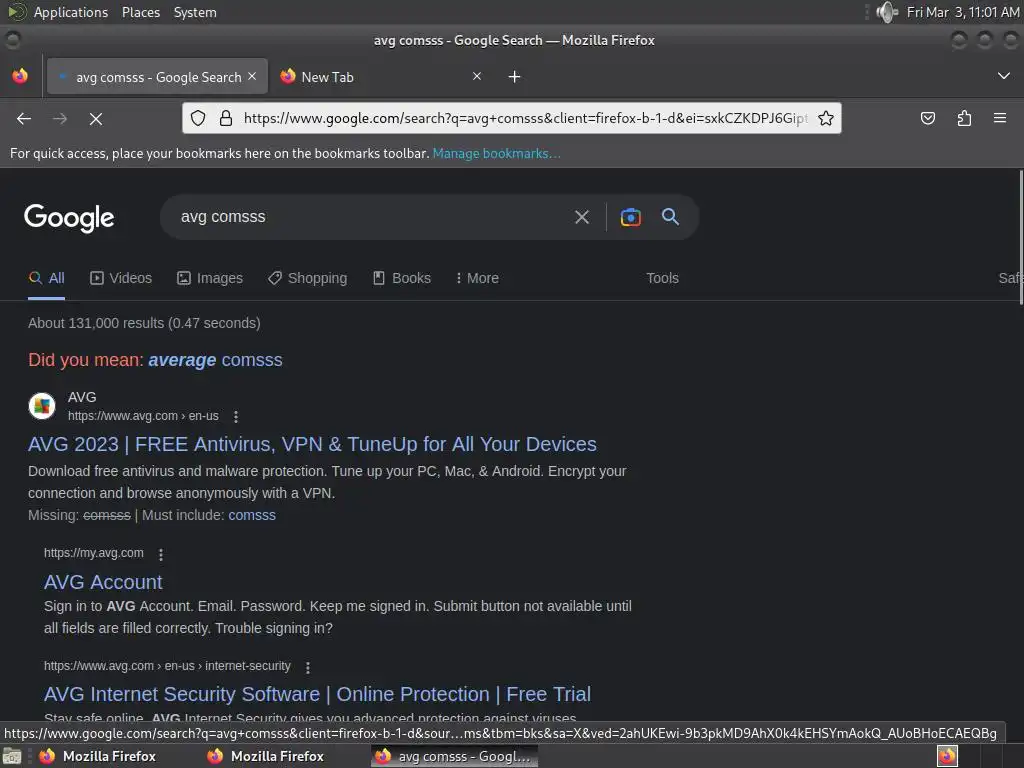Submit search with the magnifier icon
Viewport: 1024px width, 768px height.
[670, 216]
